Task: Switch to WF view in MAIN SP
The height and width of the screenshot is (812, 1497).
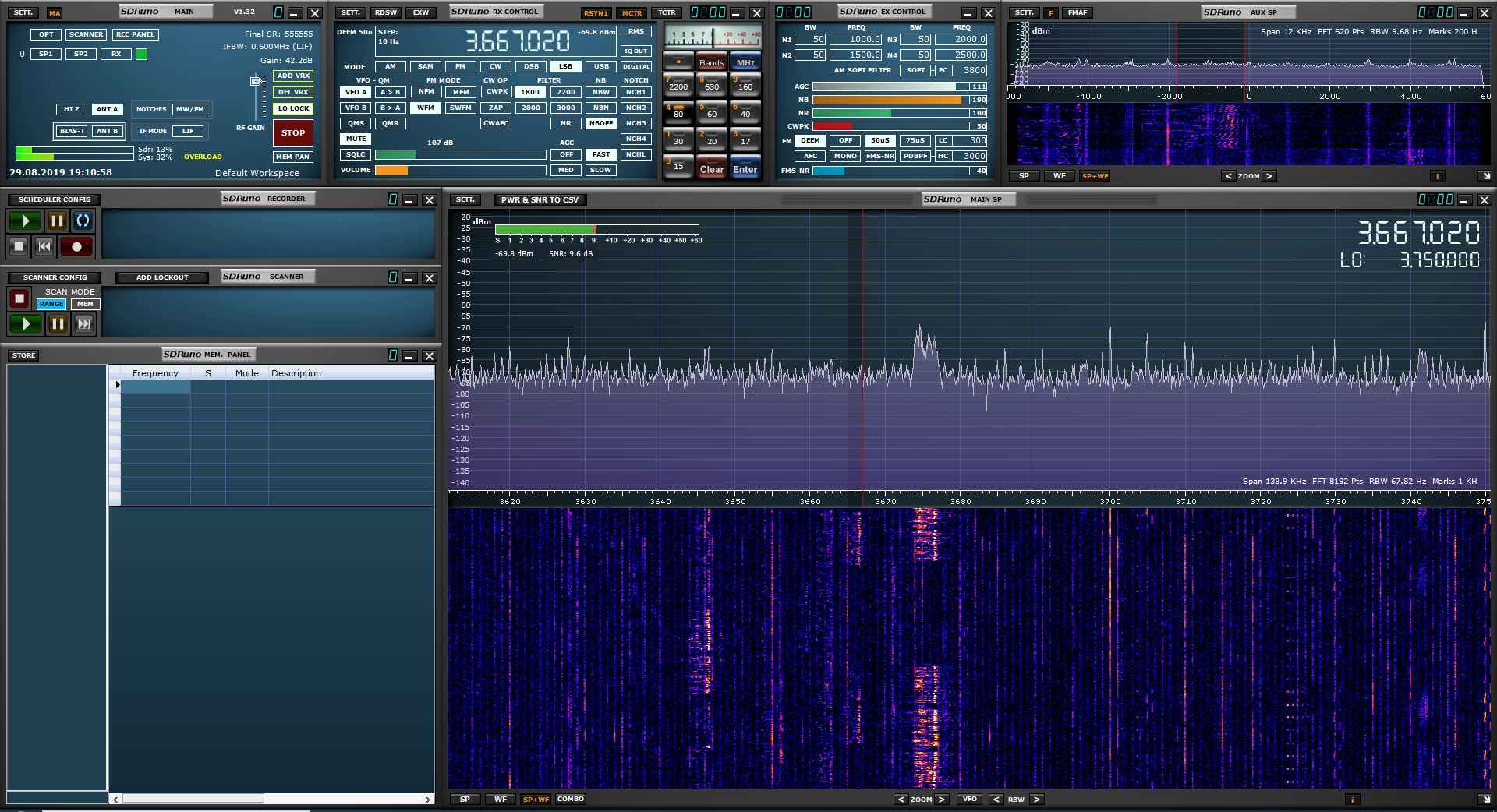Action: point(501,800)
